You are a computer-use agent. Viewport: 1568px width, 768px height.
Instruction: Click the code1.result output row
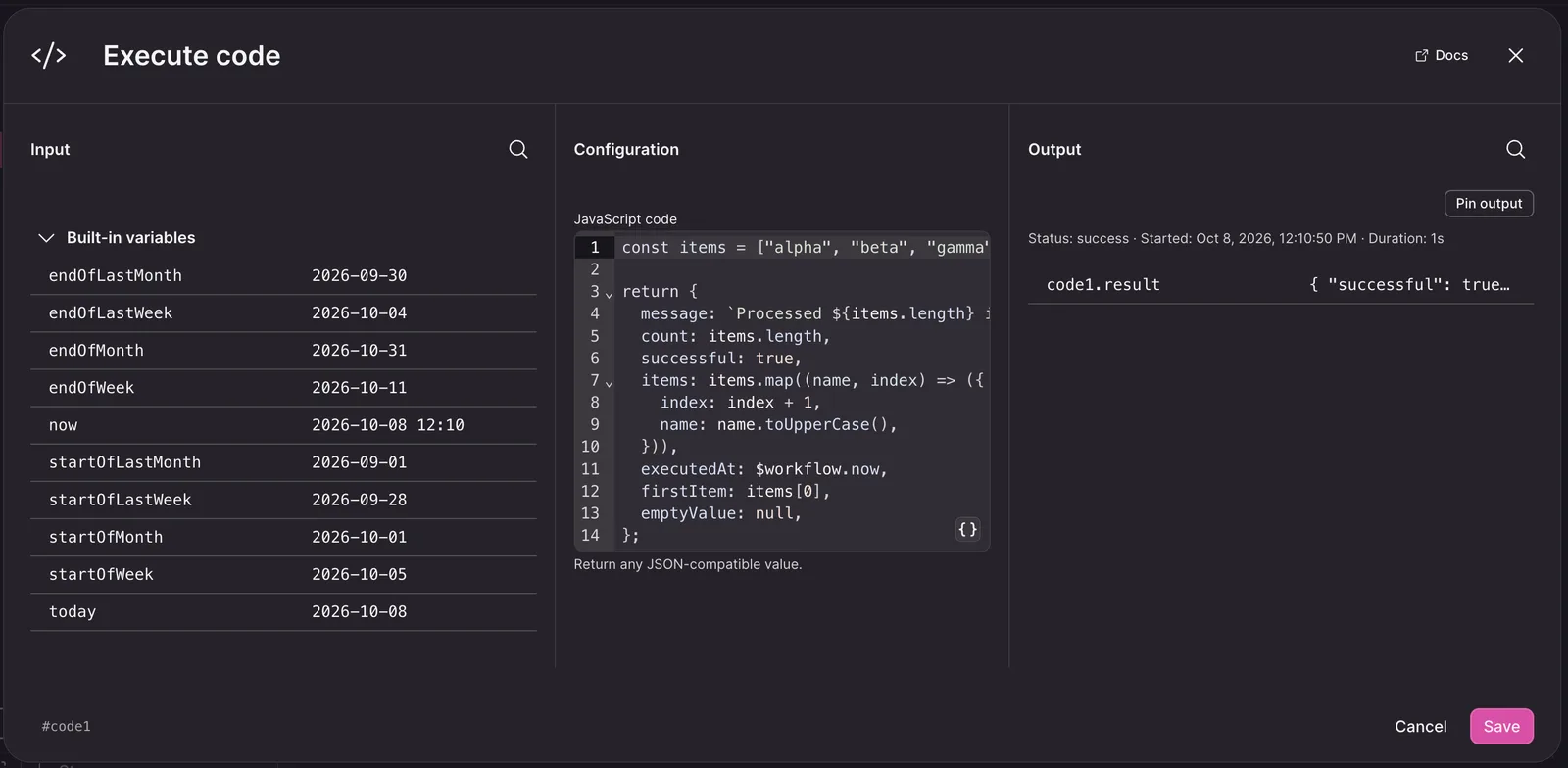click(x=1280, y=285)
